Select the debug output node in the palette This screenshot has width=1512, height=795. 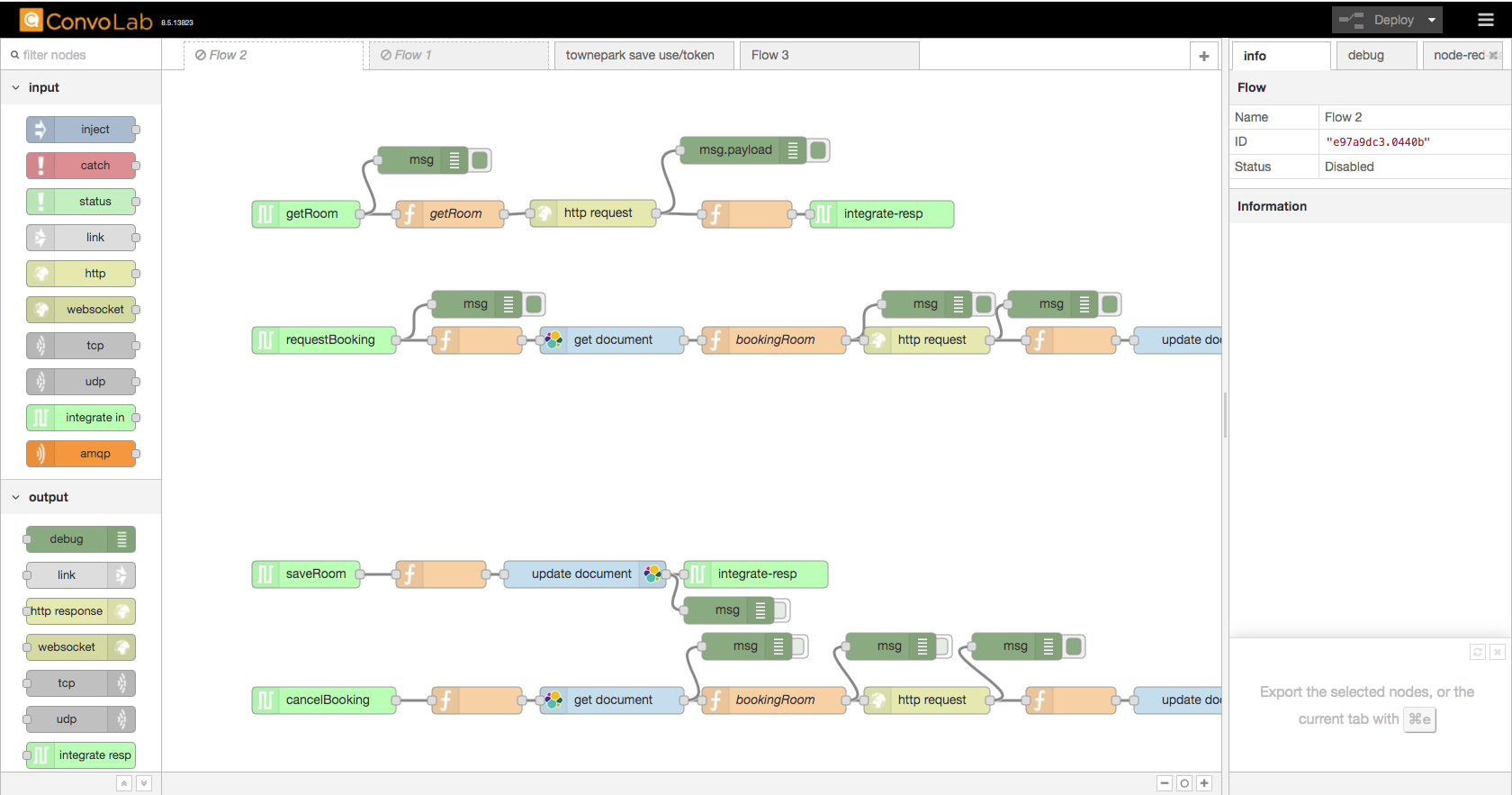click(81, 539)
